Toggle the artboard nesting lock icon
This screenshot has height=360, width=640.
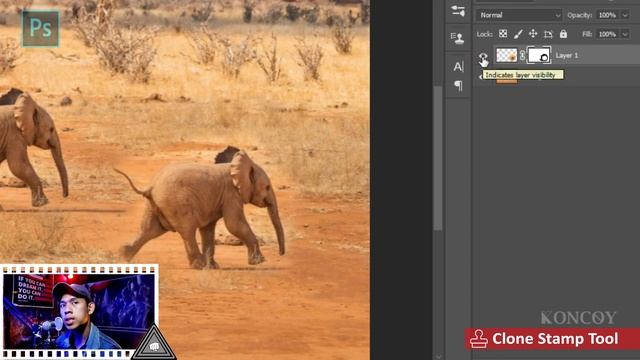[548, 34]
